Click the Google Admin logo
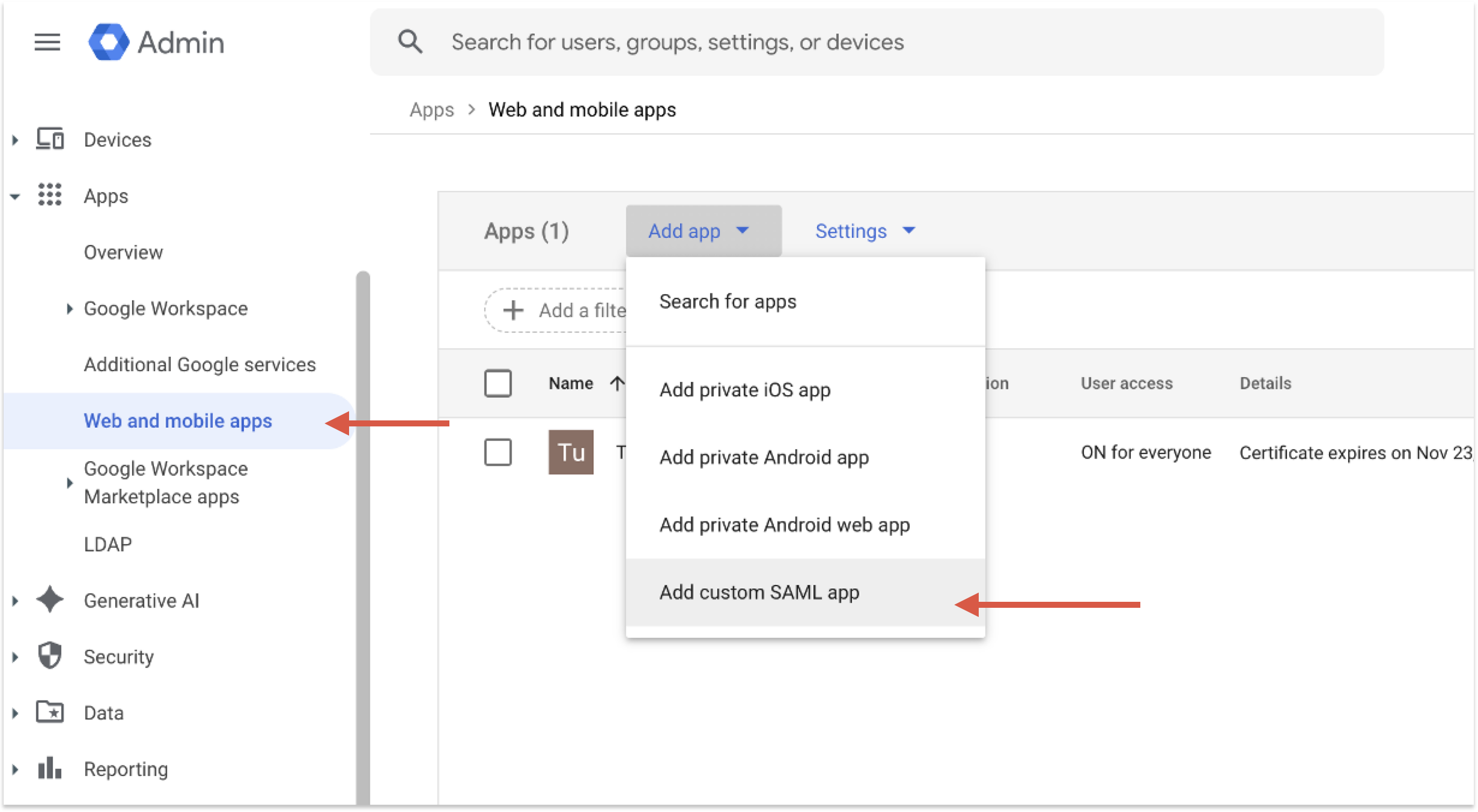The image size is (1478, 812). click(x=109, y=42)
